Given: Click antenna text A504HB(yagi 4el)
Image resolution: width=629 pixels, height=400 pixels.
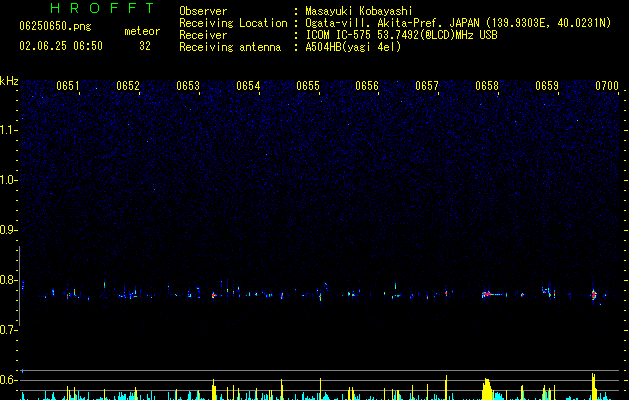Looking at the screenshot, I should (353, 47).
